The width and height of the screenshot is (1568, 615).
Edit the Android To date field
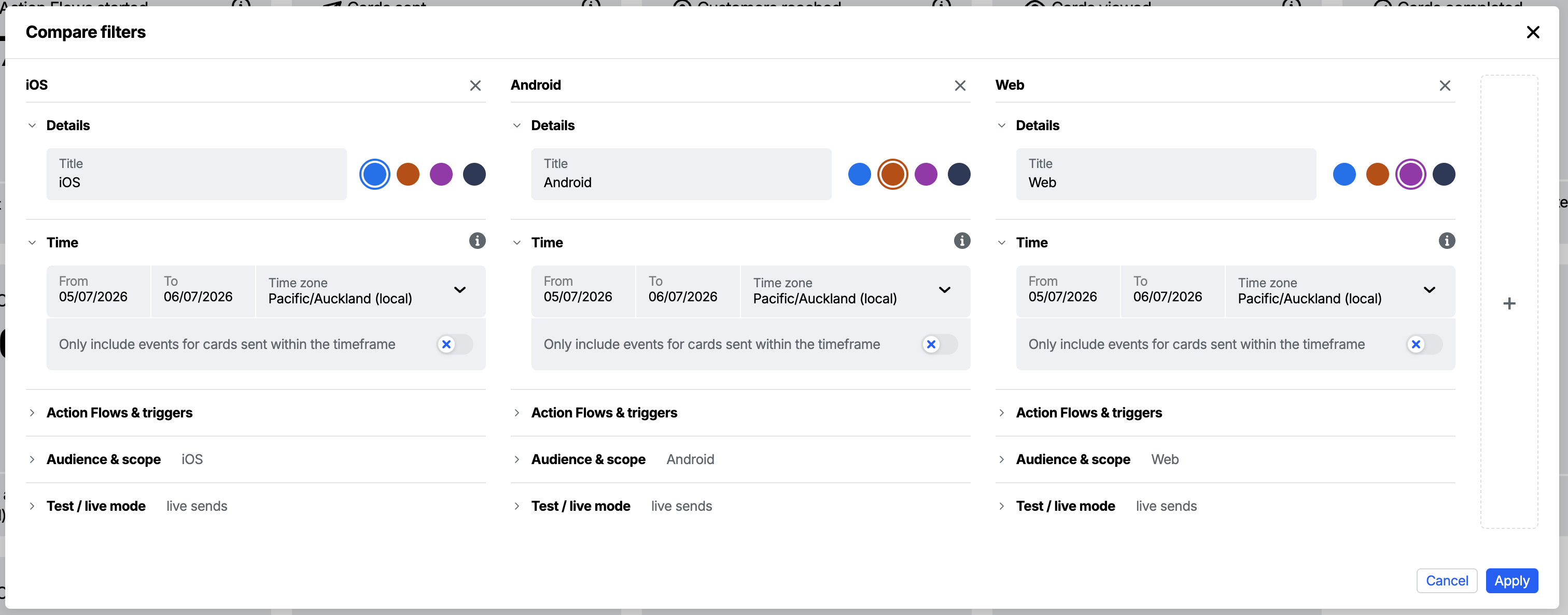pos(688,291)
